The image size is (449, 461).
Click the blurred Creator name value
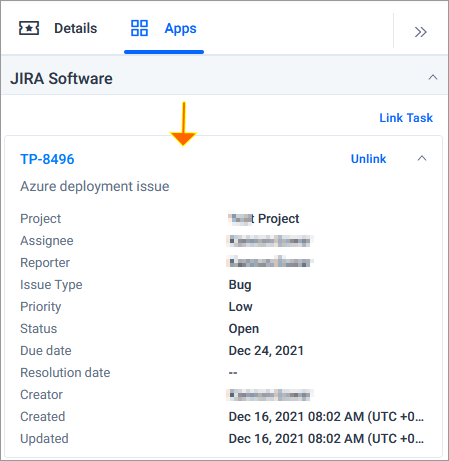click(269, 395)
